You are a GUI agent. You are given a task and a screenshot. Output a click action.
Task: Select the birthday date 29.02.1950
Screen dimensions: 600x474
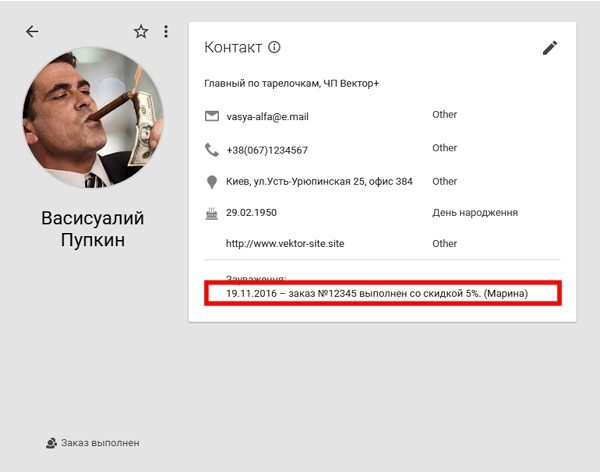251,213
